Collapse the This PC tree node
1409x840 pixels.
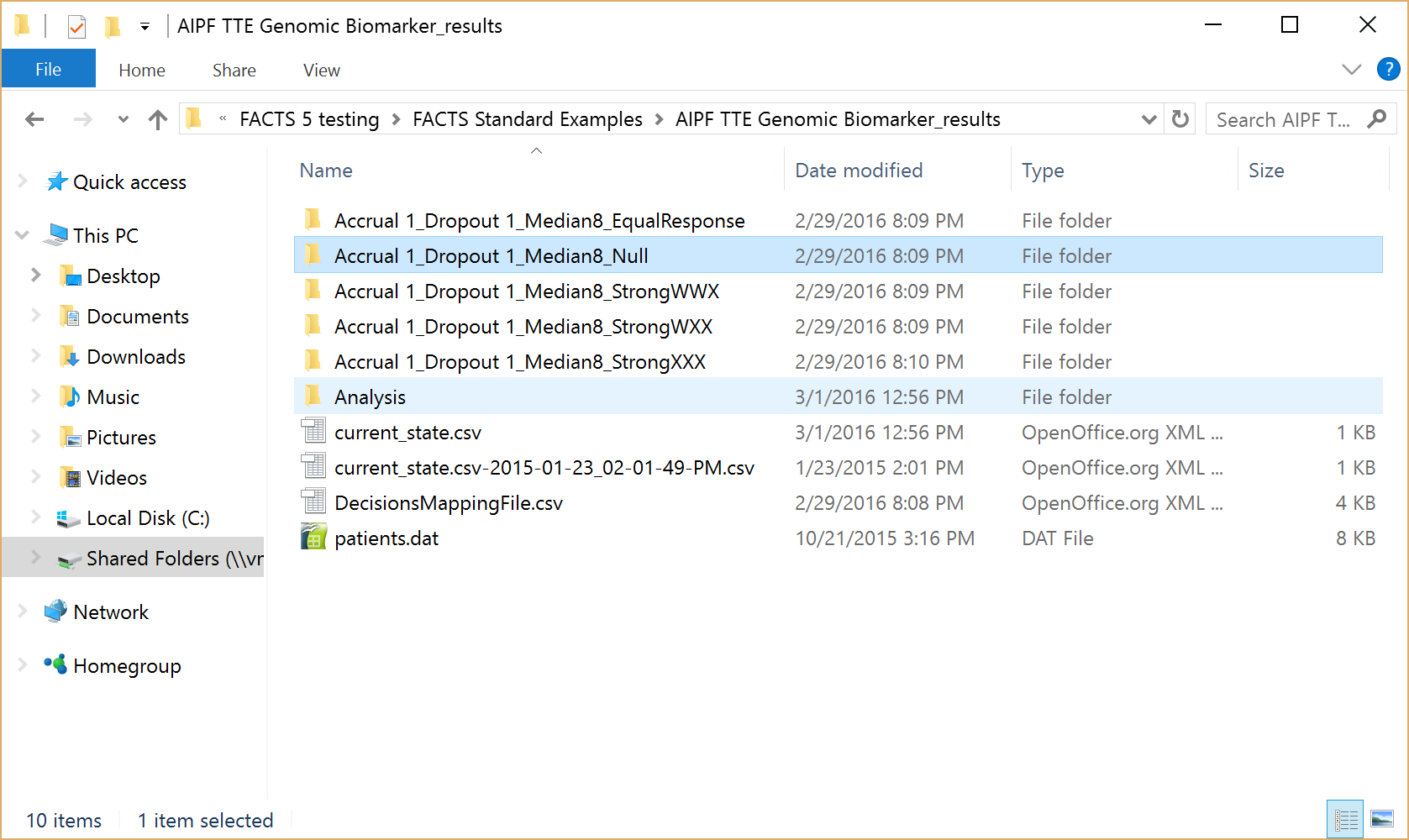click(23, 235)
